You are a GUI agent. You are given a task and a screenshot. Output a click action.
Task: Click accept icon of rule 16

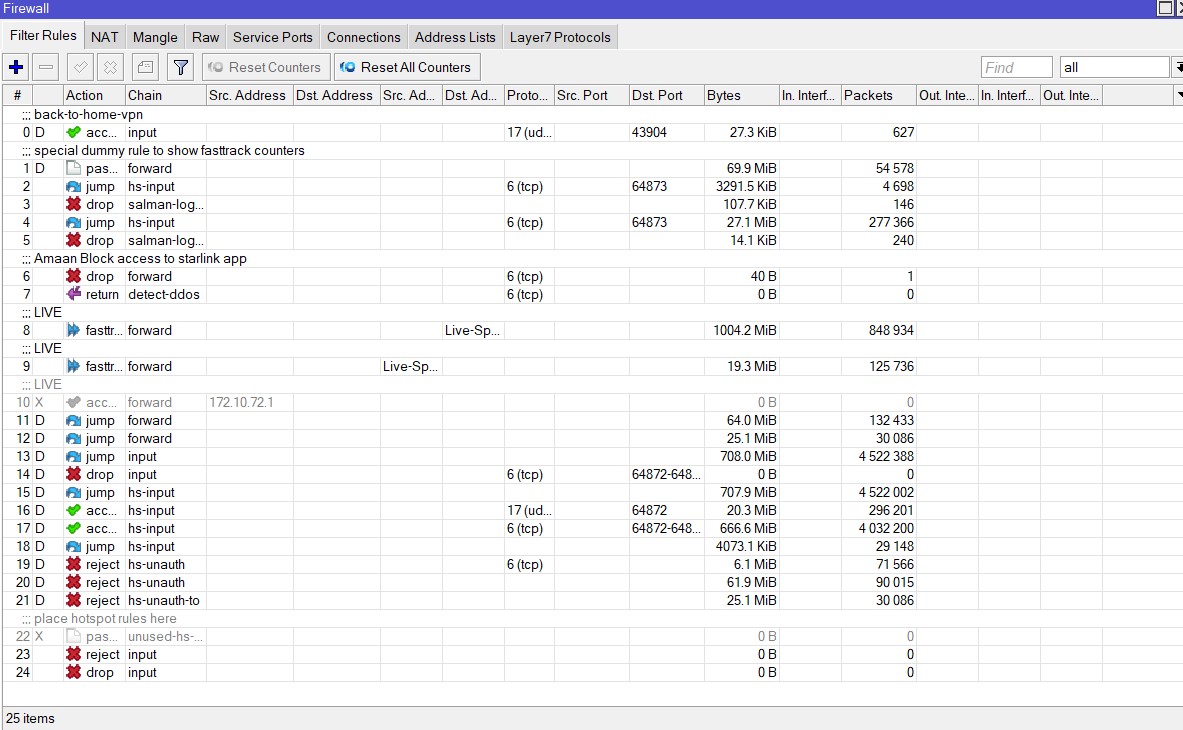[x=73, y=511]
